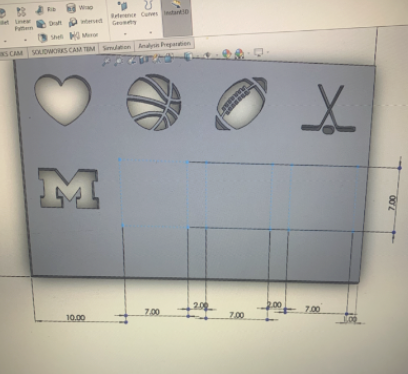
Task: Open the Reference Geometry tool
Action: tap(124, 14)
